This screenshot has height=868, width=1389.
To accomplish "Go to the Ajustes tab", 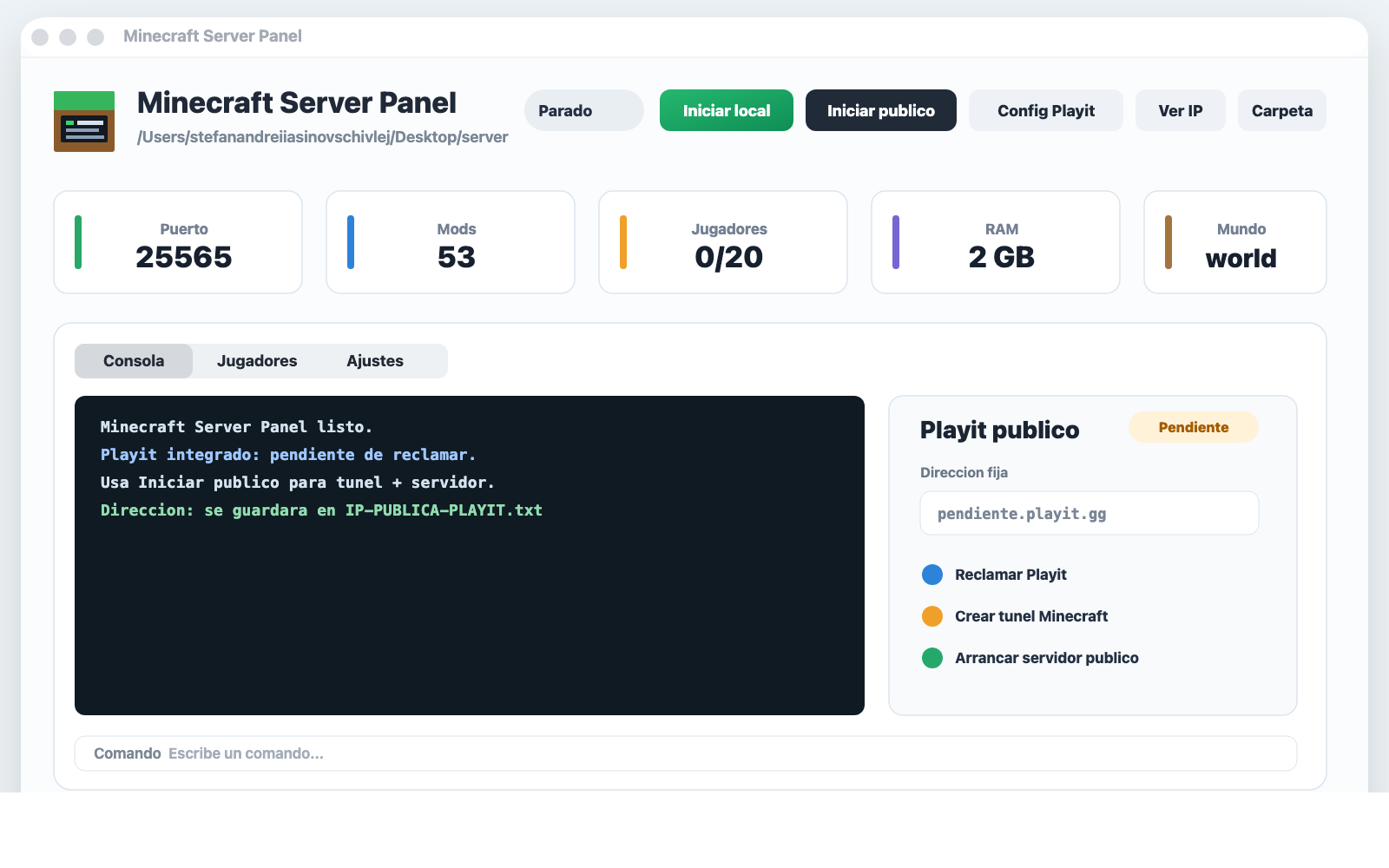I will click(x=375, y=361).
